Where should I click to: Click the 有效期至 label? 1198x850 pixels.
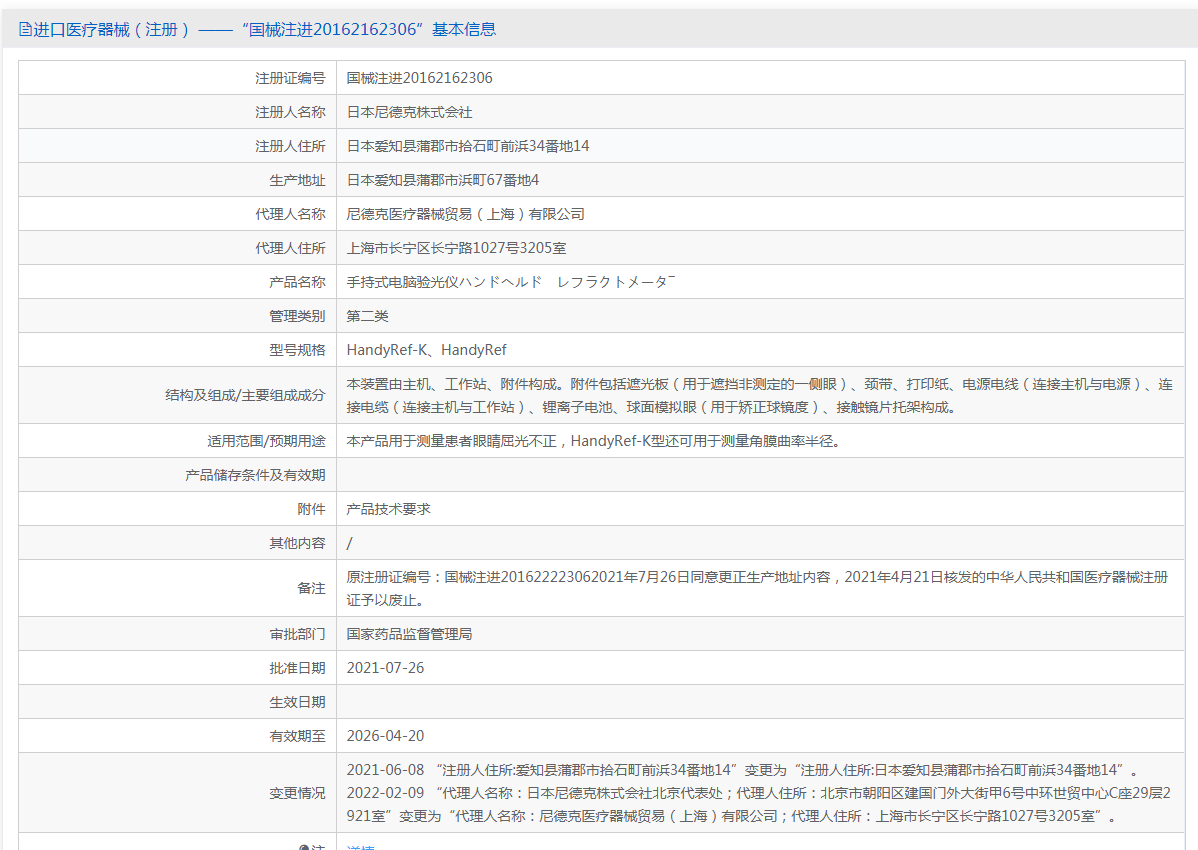297,736
